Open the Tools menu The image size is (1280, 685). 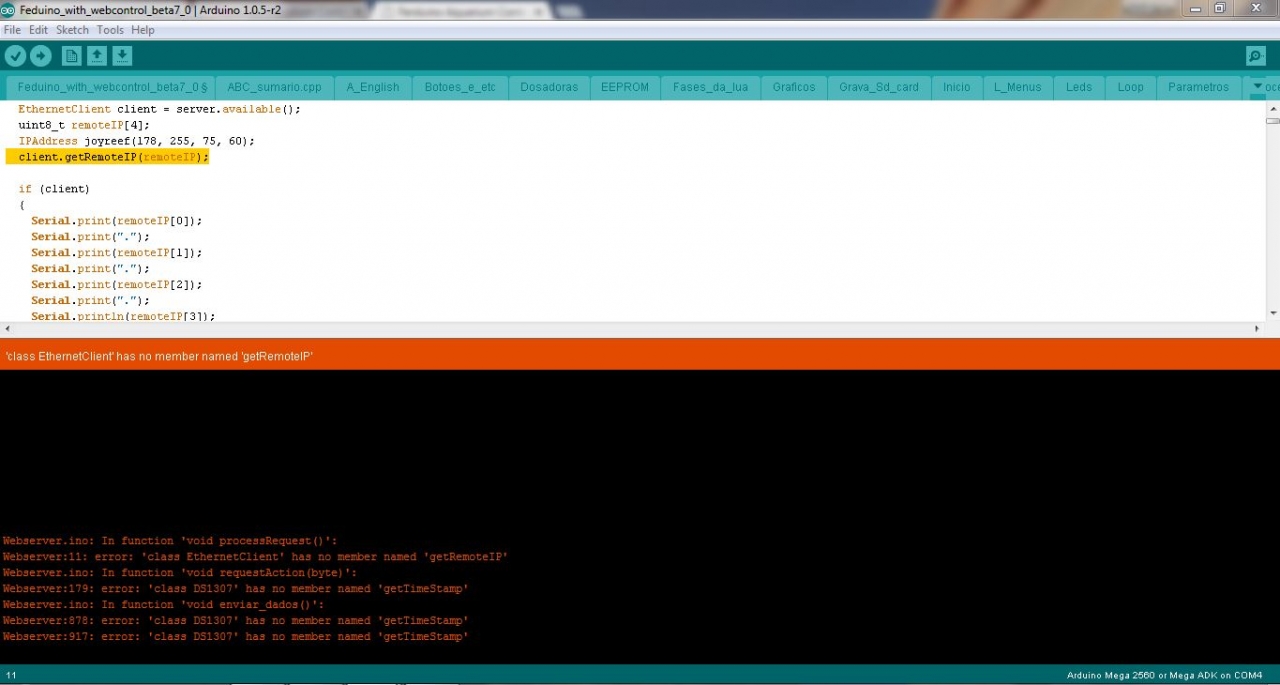pos(110,30)
